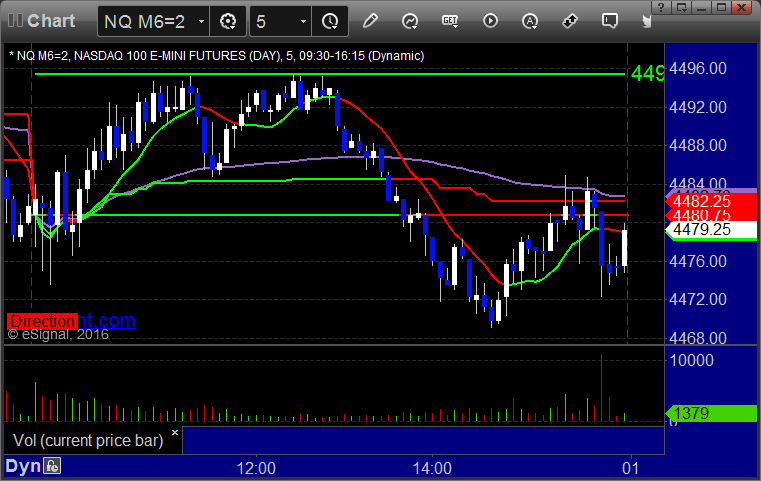Click the help question mark button
The image size is (761, 481).
pos(661,7)
